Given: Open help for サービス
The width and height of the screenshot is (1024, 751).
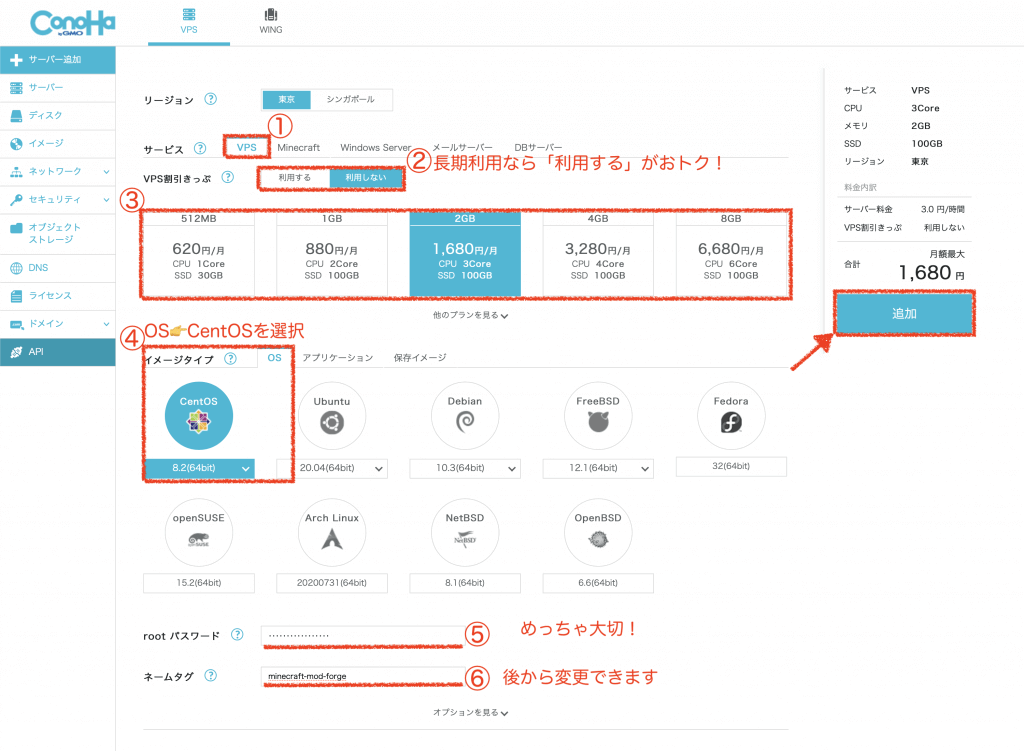Looking at the screenshot, I should point(200,148).
